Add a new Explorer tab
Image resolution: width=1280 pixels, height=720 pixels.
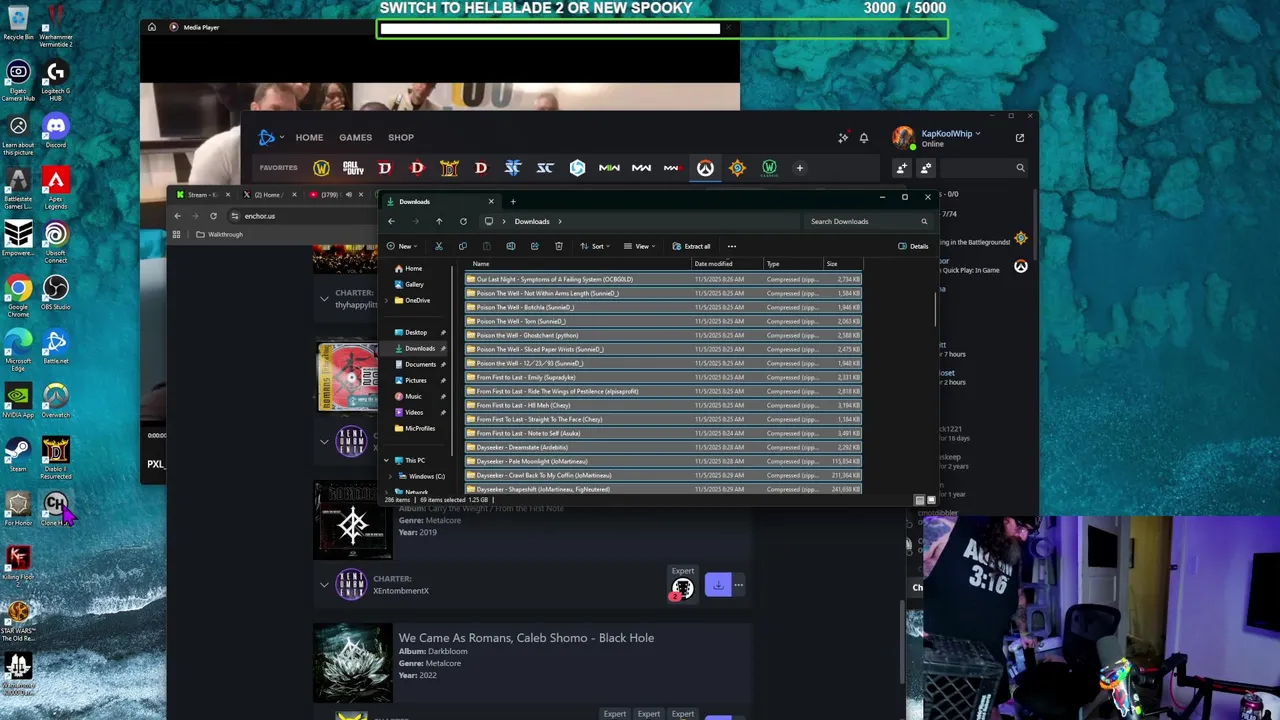(x=513, y=201)
